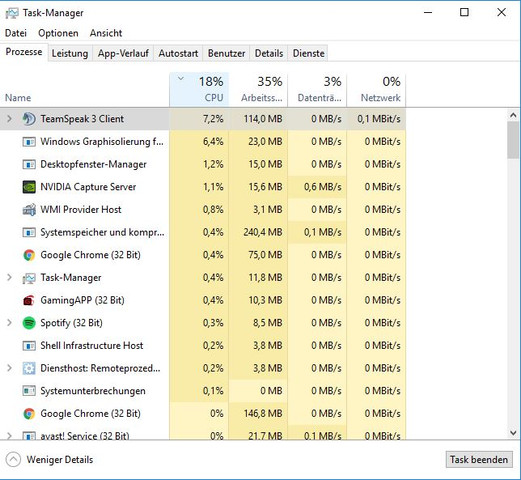Select the Systemunterbrechungen row

point(203,391)
